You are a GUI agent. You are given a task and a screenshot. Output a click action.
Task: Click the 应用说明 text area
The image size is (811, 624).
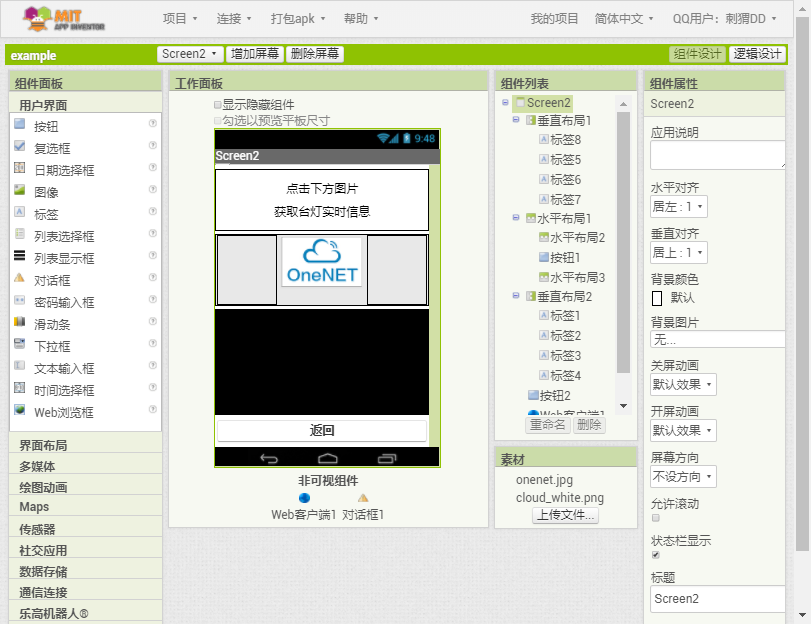pyautogui.click(x=717, y=155)
